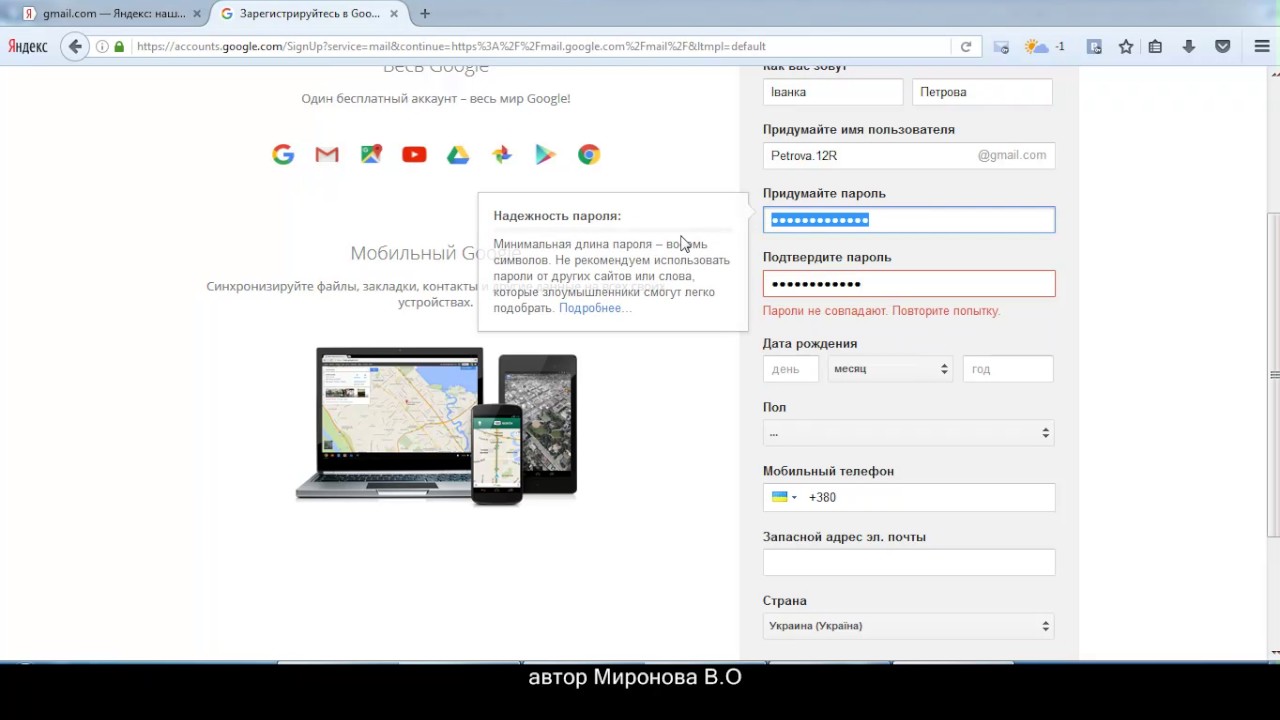Switch to the gmail.com Яндекс tab
The image size is (1280, 720).
(x=111, y=14)
